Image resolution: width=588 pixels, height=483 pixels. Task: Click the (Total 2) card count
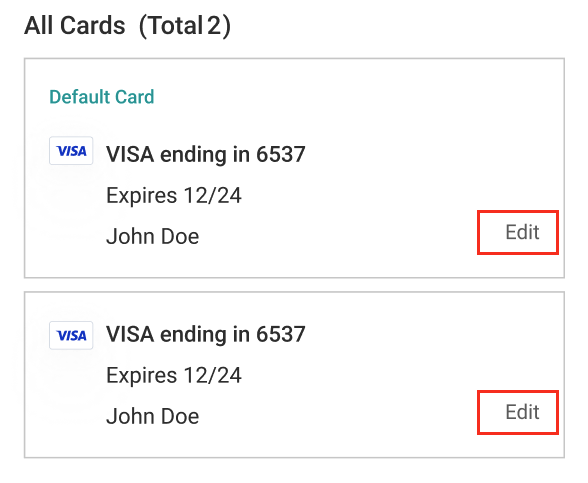point(184,26)
